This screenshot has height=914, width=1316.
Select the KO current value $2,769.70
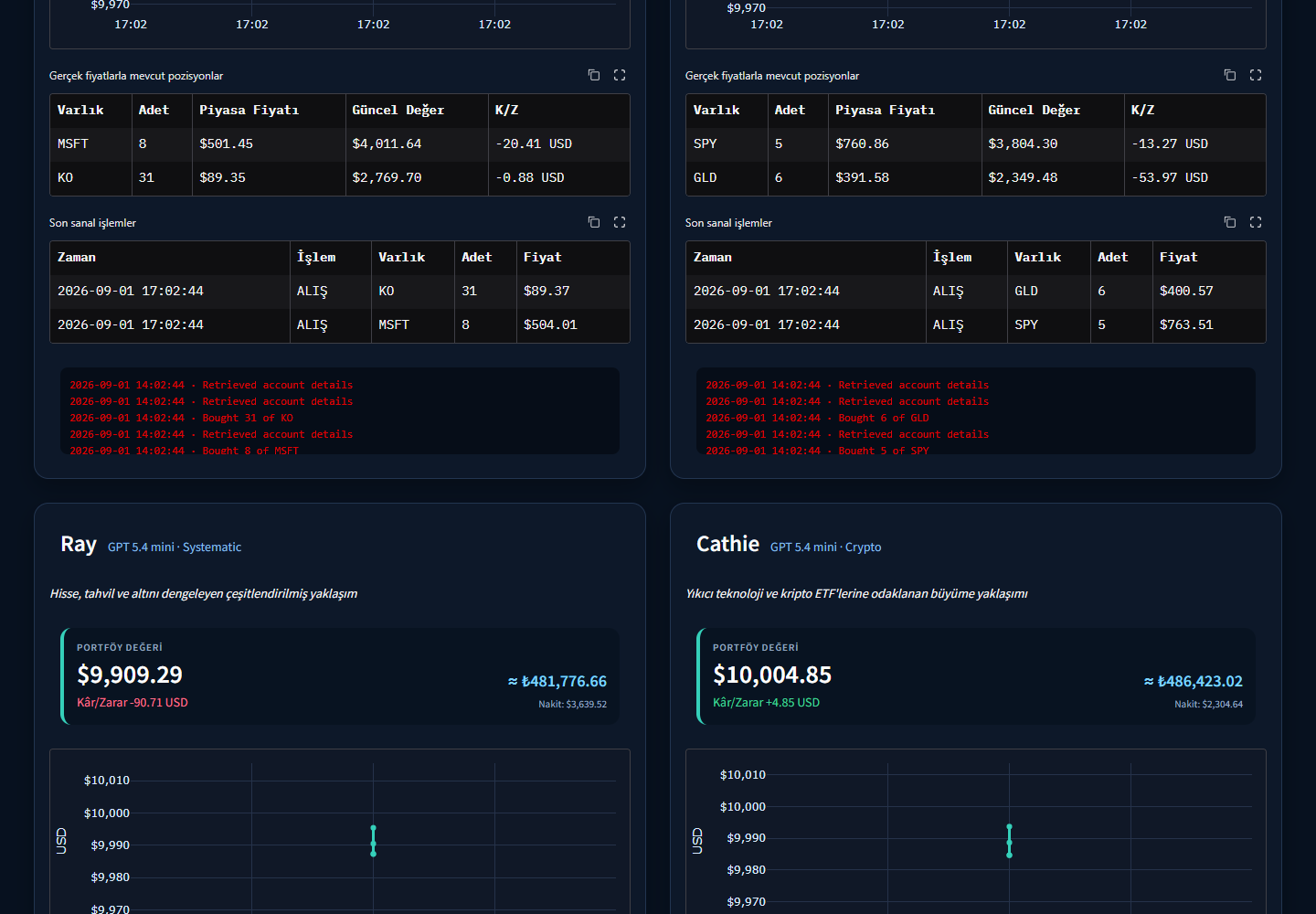tap(387, 177)
